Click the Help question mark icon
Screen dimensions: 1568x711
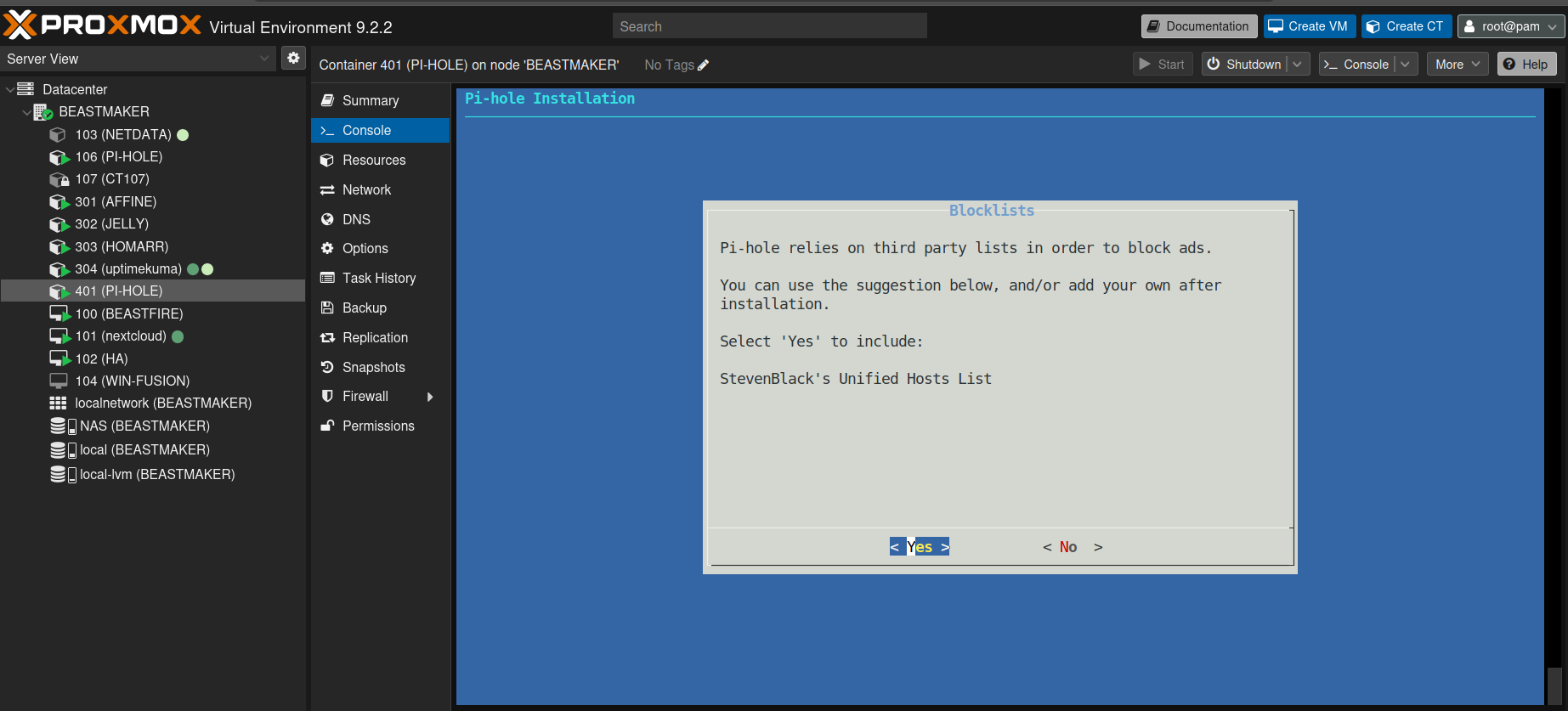point(1509,65)
